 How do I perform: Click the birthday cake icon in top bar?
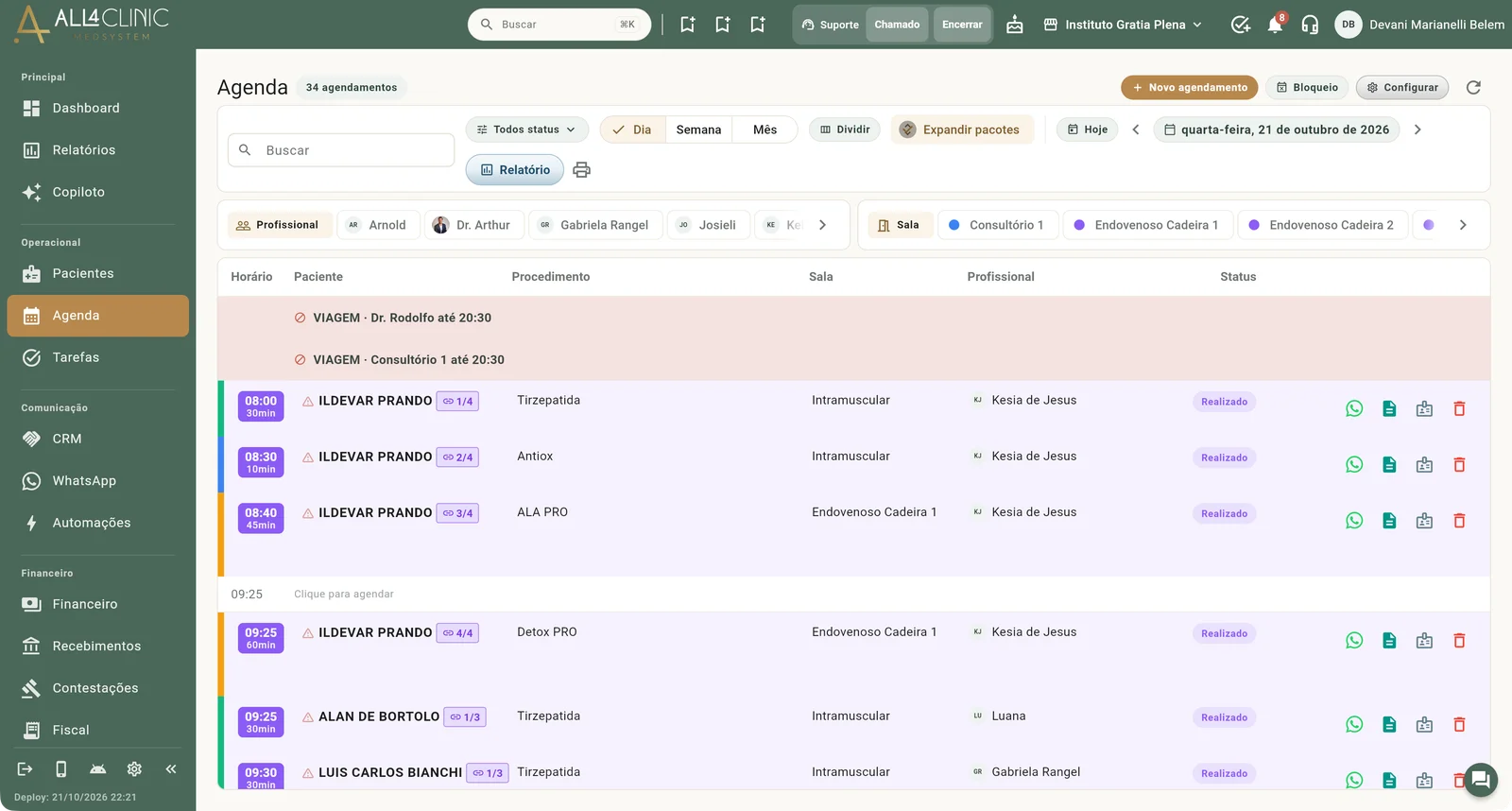click(1015, 25)
